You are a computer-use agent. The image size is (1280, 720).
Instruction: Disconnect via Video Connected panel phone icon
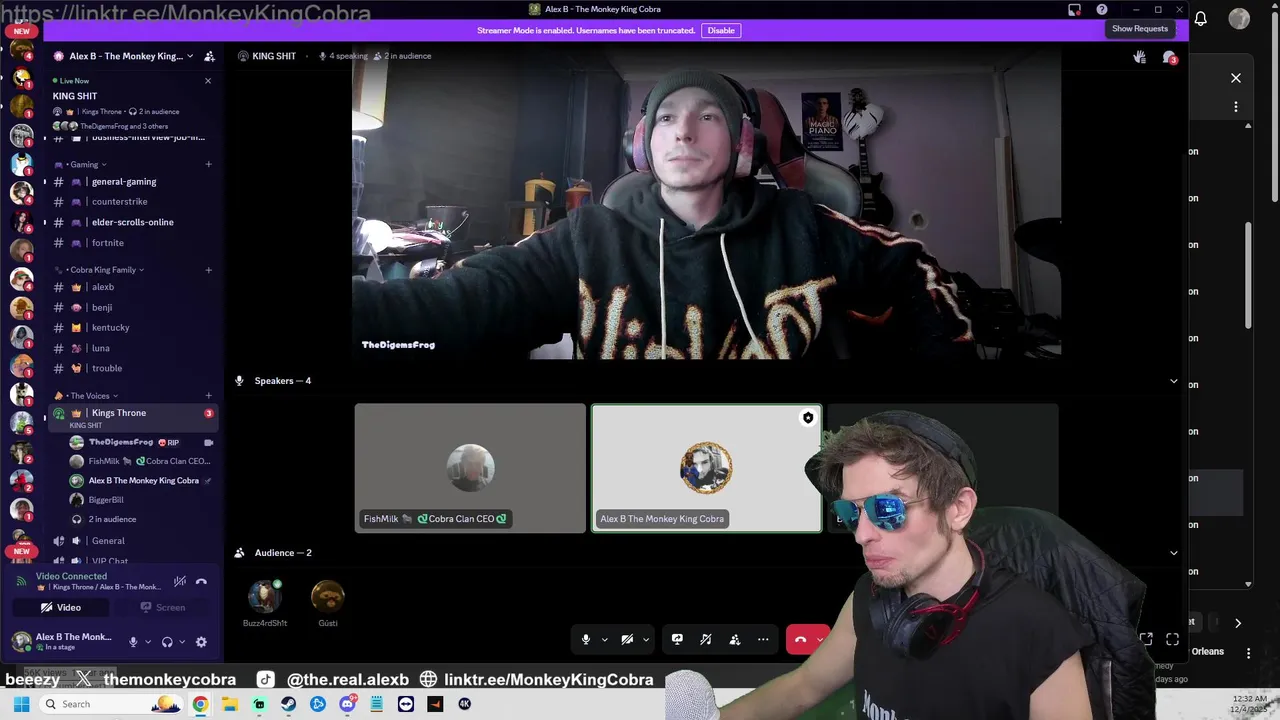201,581
